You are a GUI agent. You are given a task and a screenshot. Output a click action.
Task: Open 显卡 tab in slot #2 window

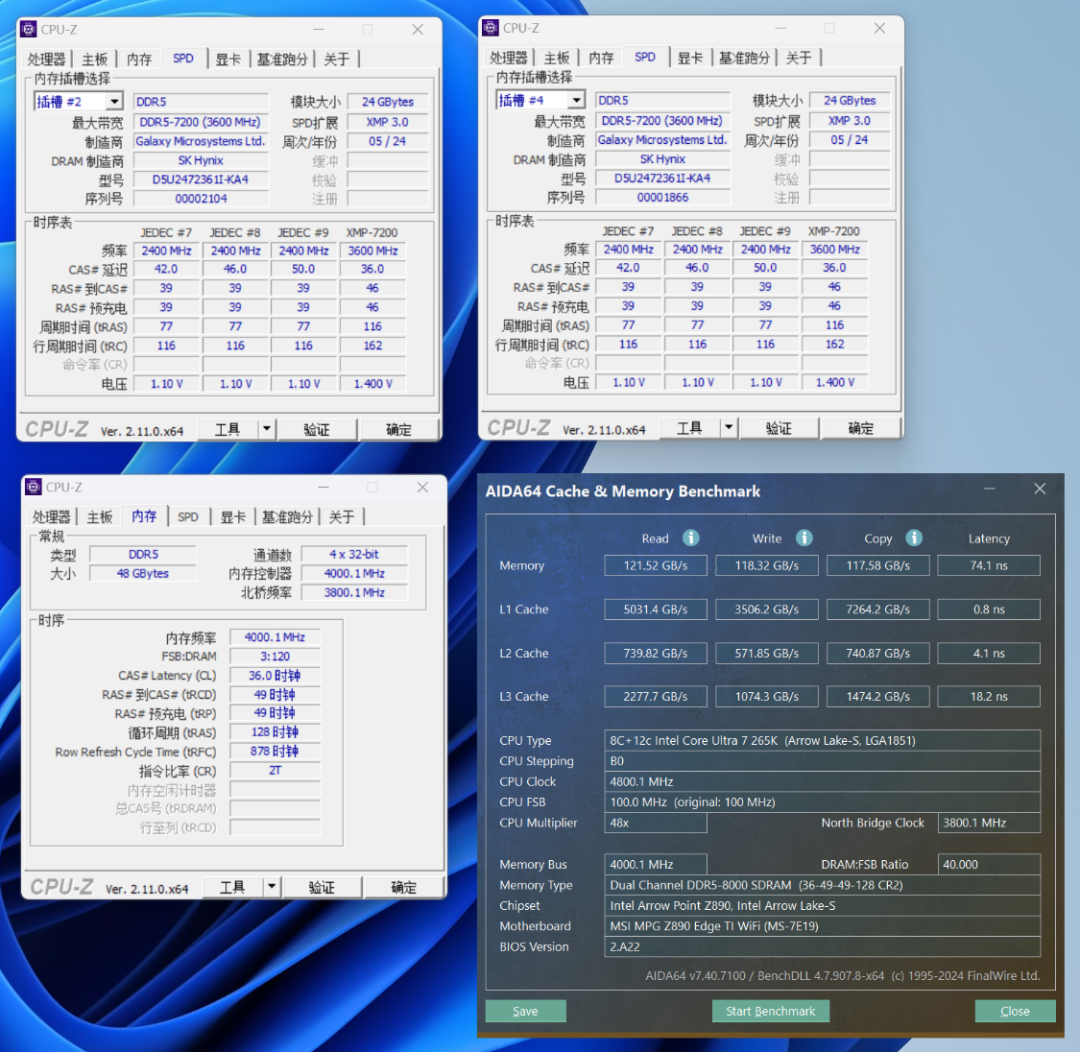(228, 60)
